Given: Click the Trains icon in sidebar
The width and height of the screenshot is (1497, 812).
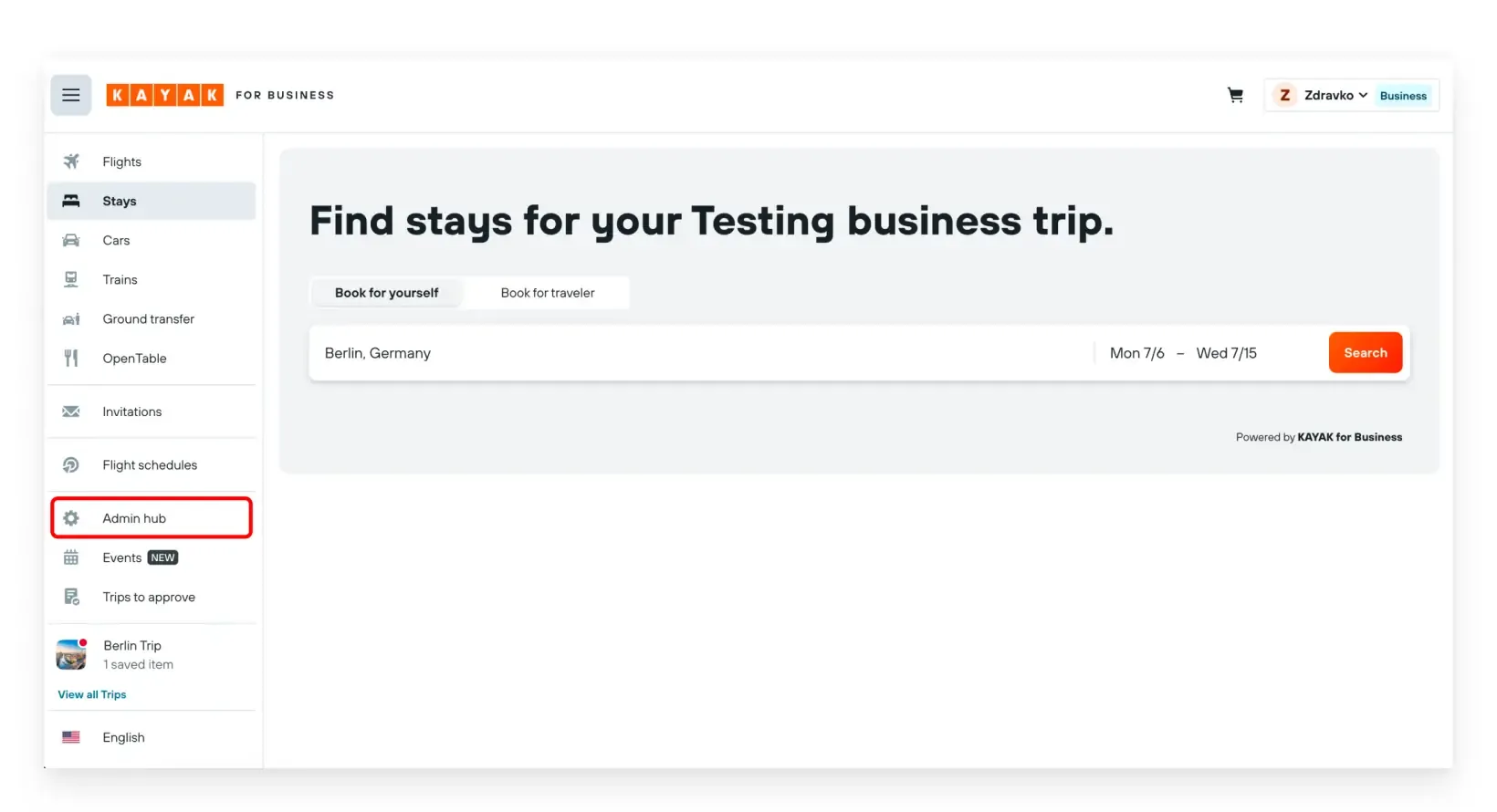Looking at the screenshot, I should (71, 279).
